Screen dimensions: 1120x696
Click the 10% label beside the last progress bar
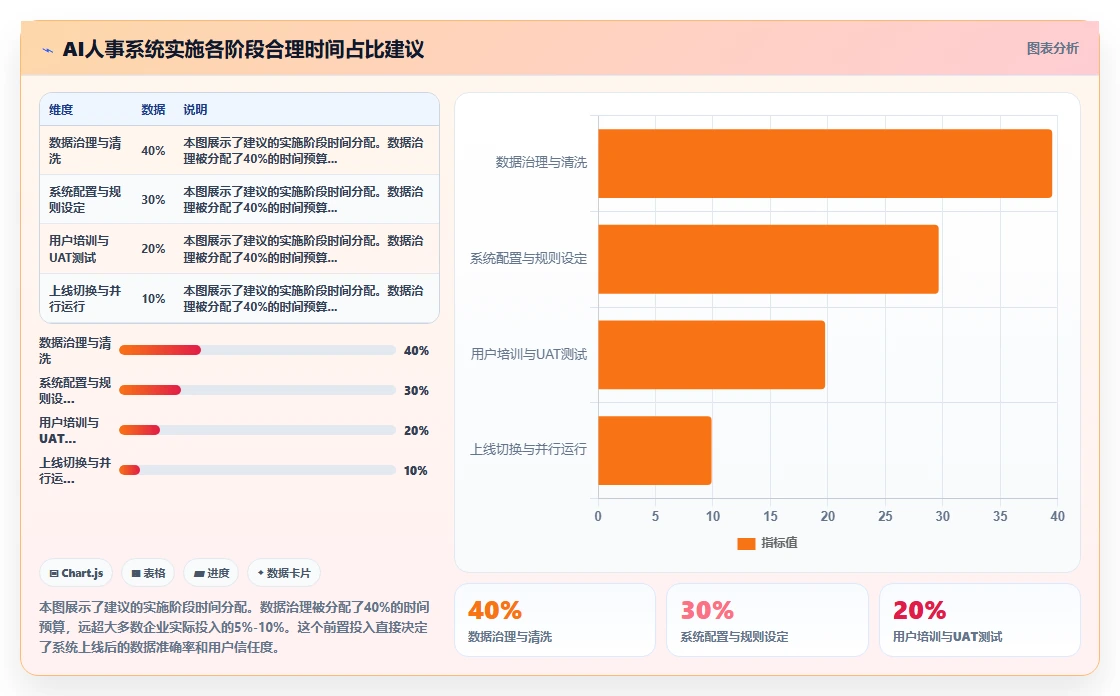(x=416, y=471)
